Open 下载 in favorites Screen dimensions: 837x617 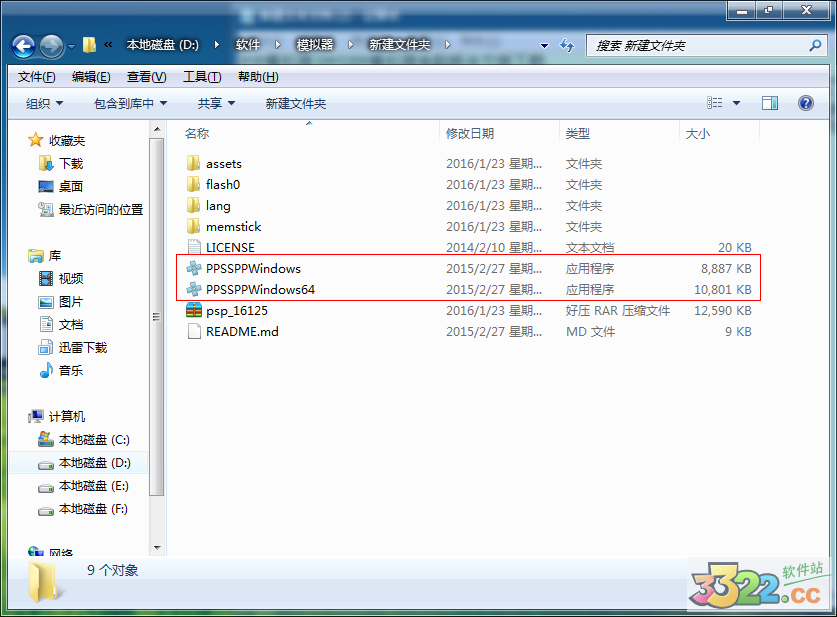point(61,163)
